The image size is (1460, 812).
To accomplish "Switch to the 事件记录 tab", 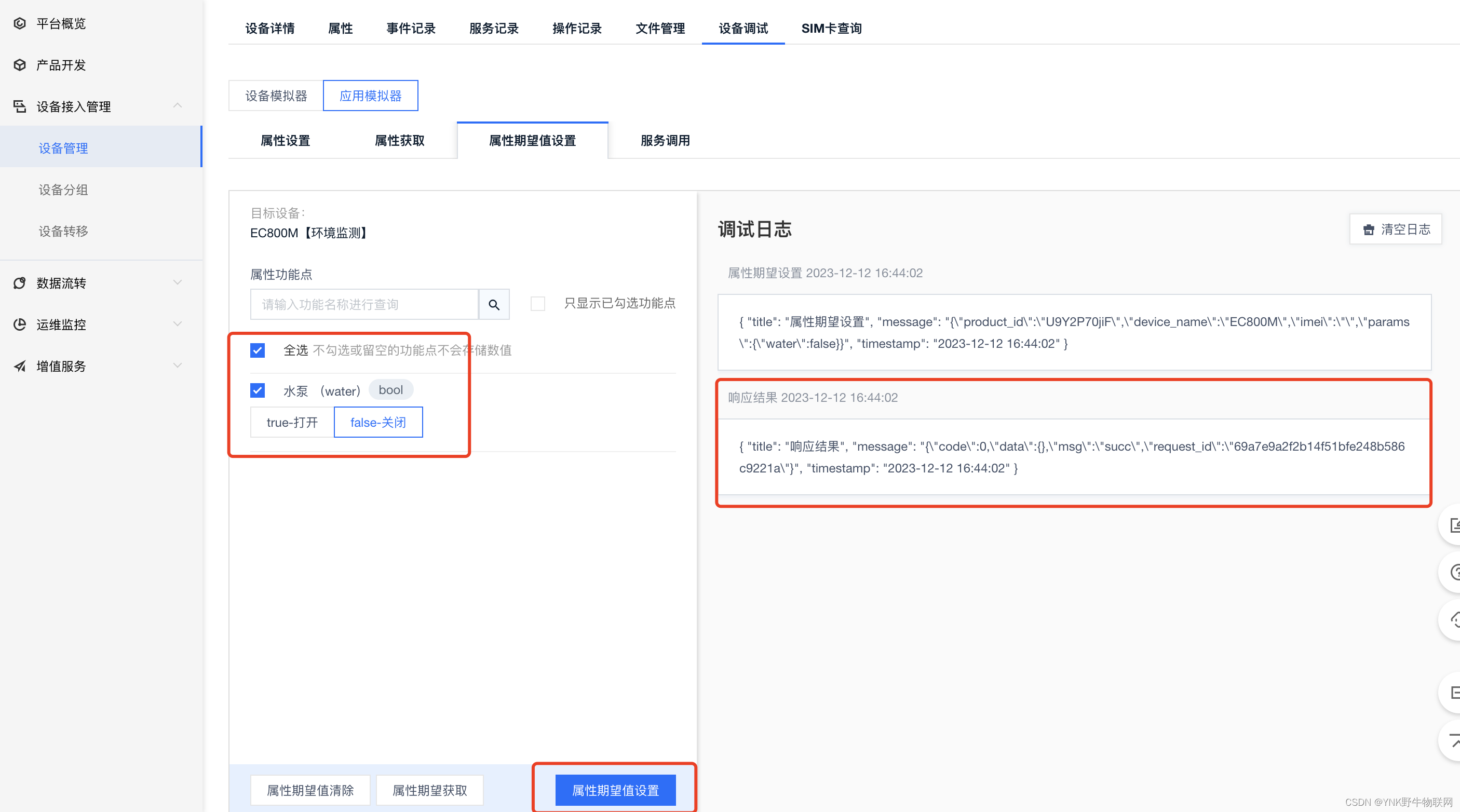I will click(x=410, y=29).
